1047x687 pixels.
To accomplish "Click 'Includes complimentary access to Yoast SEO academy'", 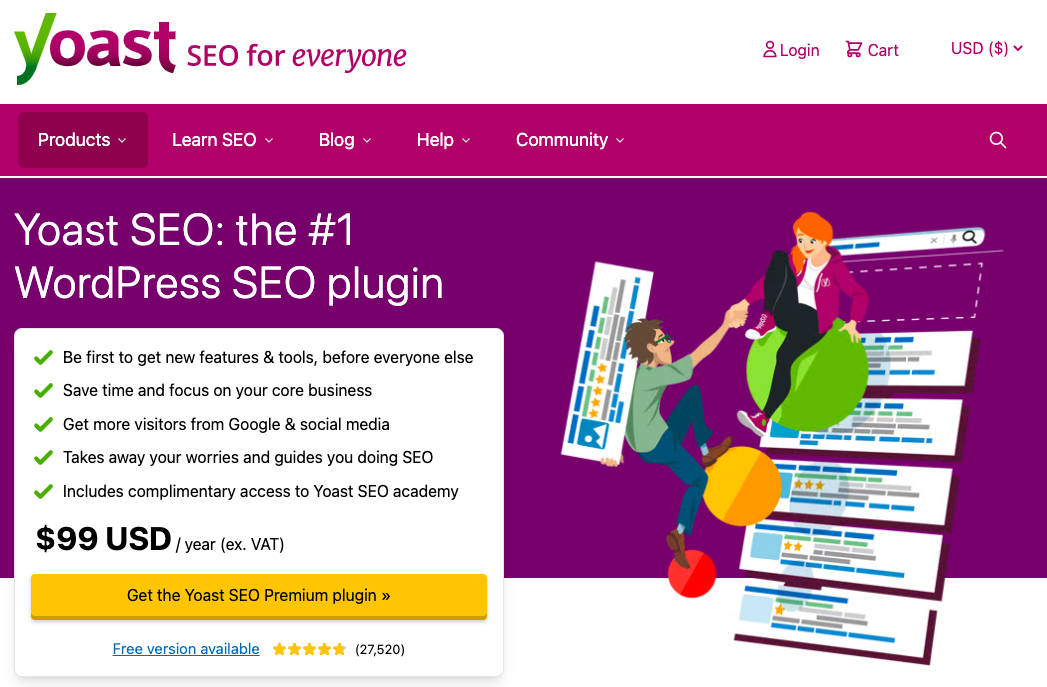I will pyautogui.click(x=260, y=491).
